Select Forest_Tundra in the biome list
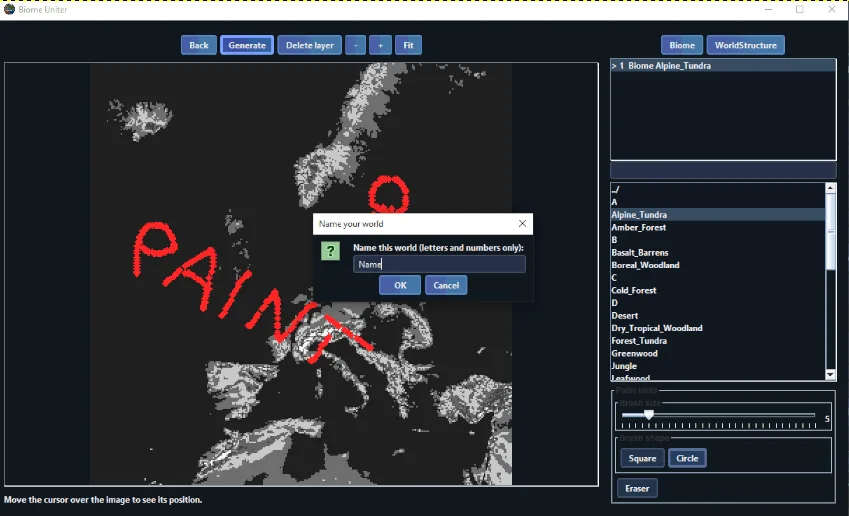Viewport: 849px width, 516px height. [718, 341]
